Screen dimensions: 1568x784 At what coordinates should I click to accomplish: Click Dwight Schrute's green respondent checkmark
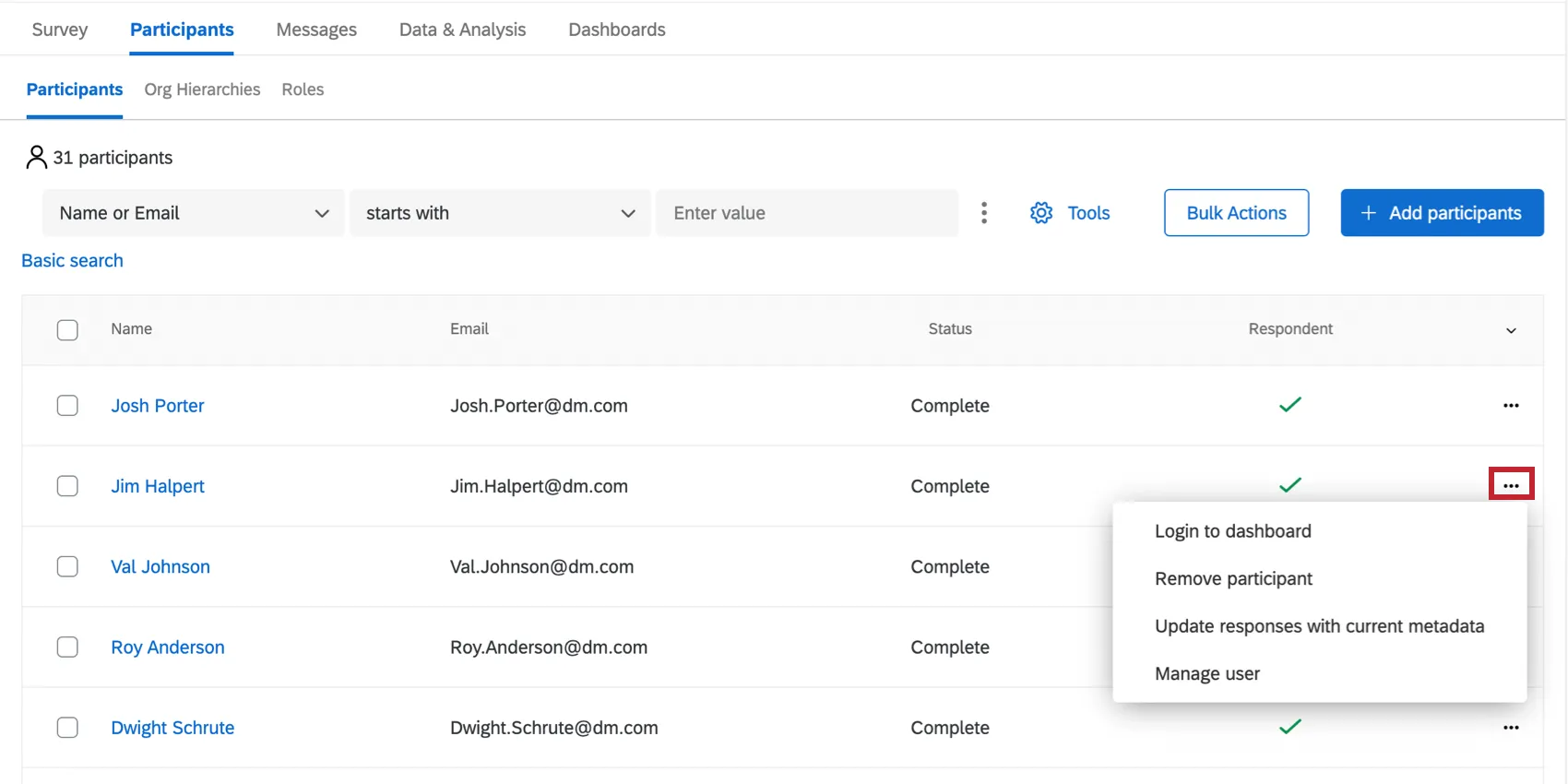1289,727
